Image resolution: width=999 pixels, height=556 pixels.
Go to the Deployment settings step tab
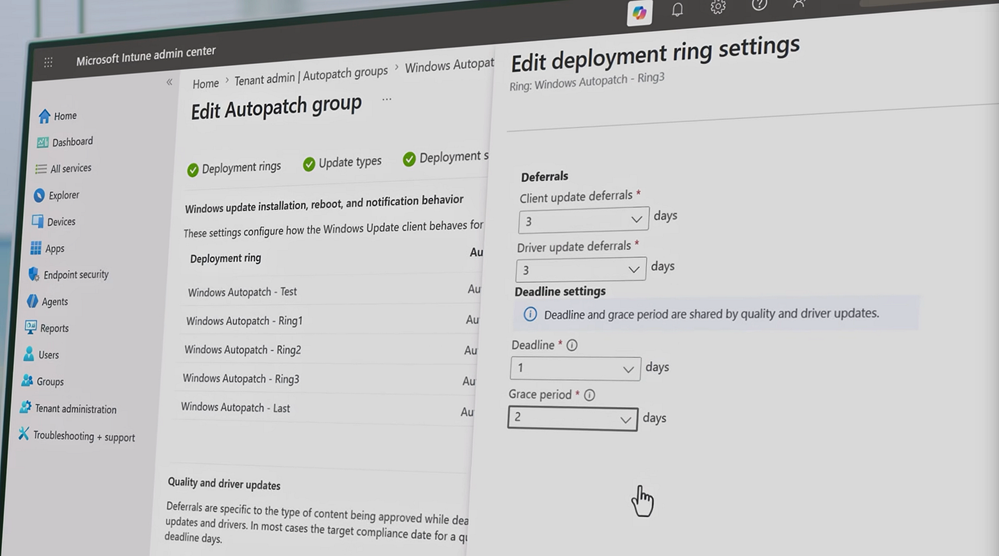pyautogui.click(x=446, y=157)
